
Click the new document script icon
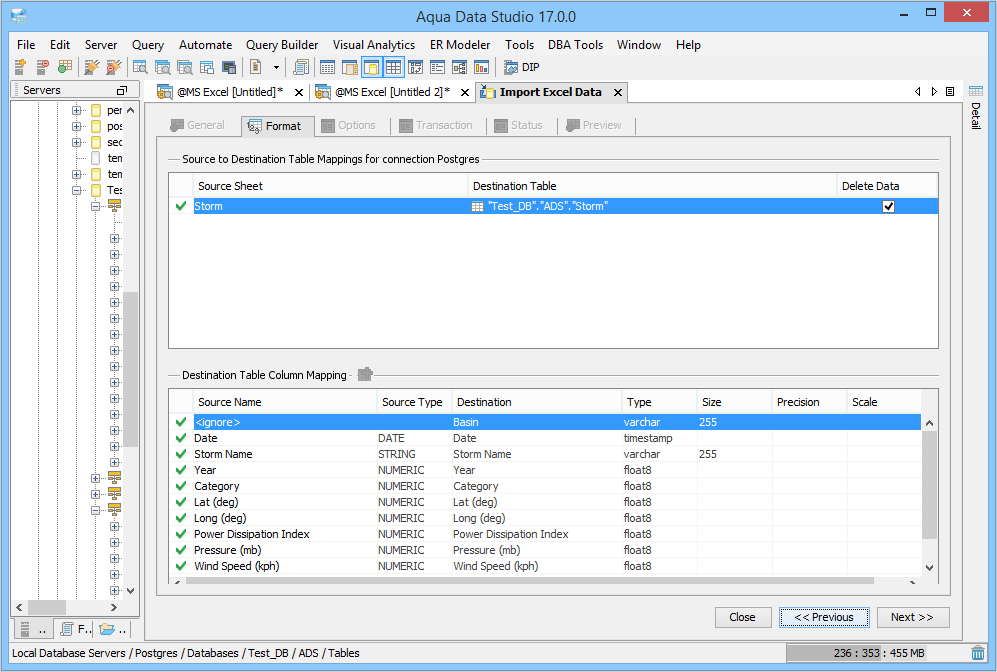pos(256,67)
